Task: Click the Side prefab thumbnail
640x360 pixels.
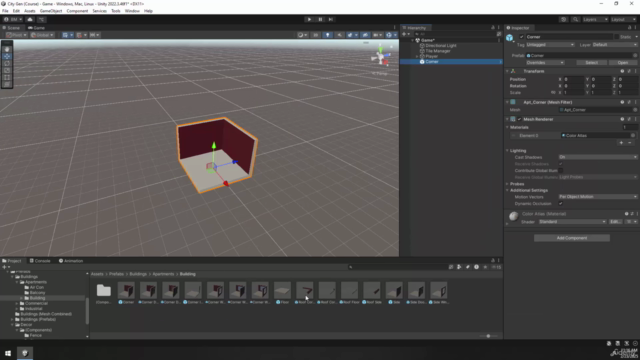Action: click(x=394, y=290)
